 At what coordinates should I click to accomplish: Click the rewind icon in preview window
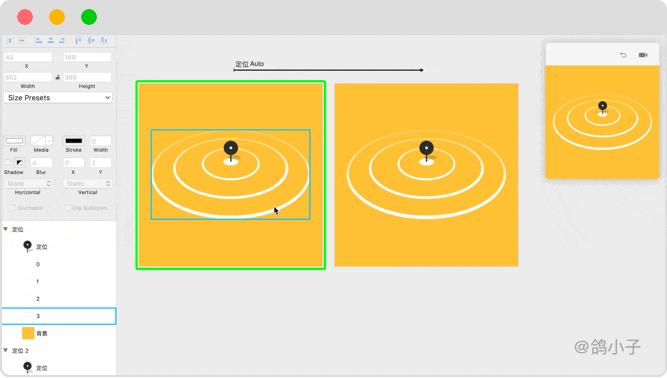pos(623,55)
